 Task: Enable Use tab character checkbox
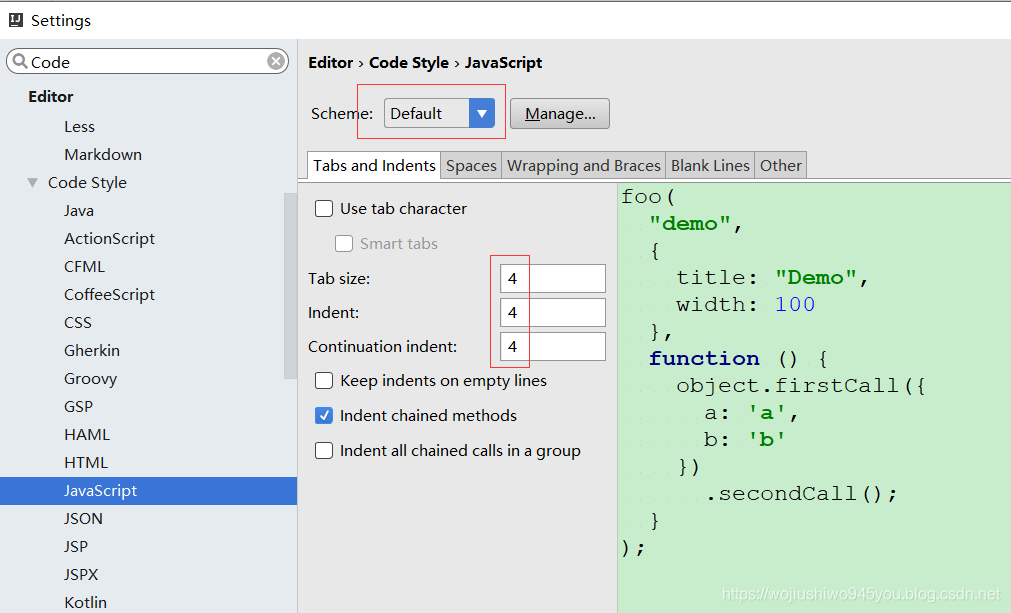tap(324, 209)
